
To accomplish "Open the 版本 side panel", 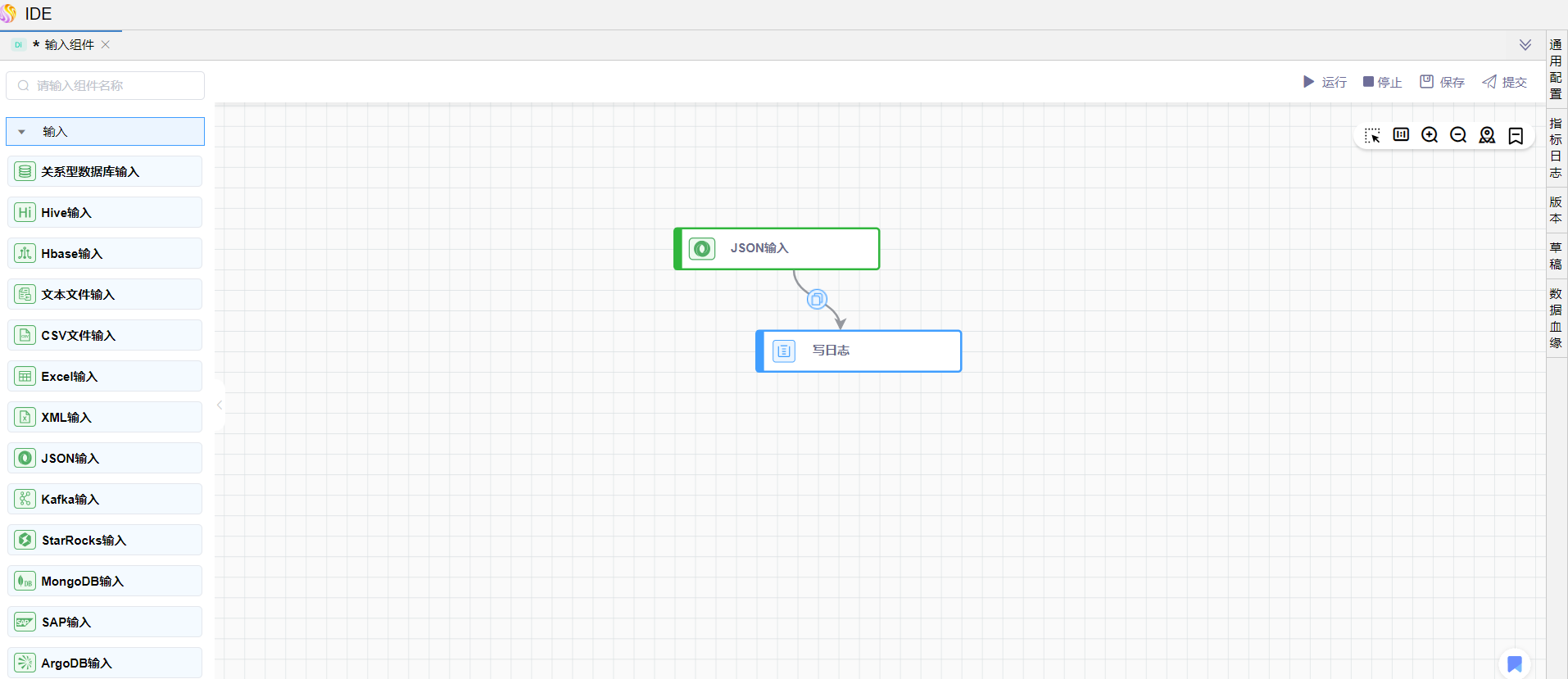I will tap(1556, 210).
